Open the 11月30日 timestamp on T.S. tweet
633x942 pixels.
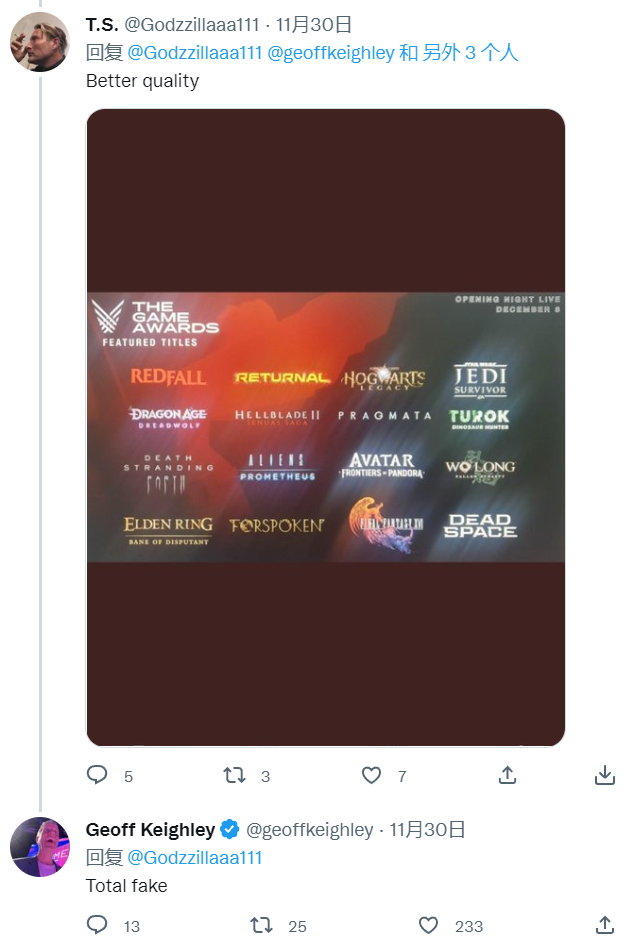313,25
